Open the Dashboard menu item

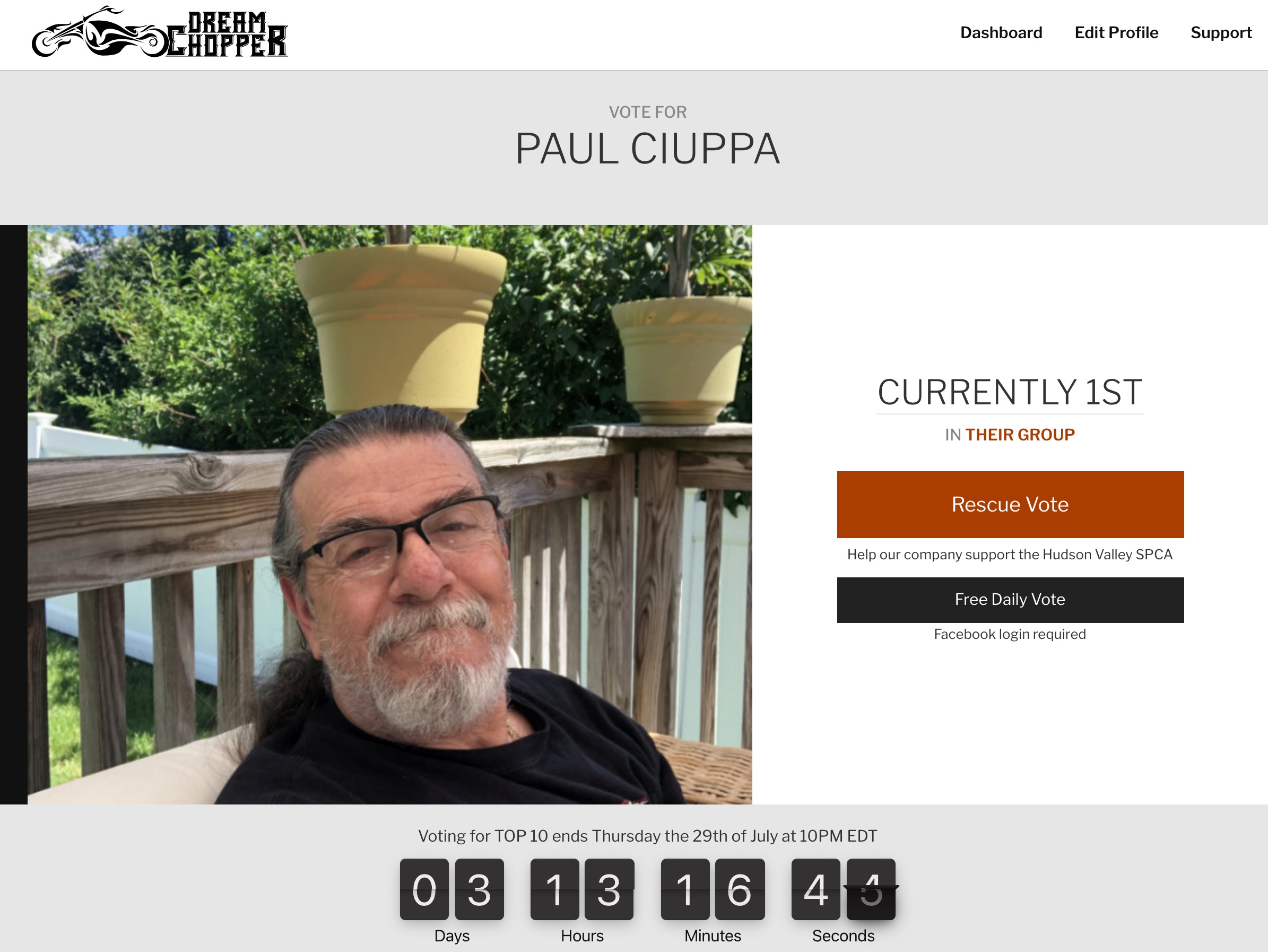click(1001, 33)
